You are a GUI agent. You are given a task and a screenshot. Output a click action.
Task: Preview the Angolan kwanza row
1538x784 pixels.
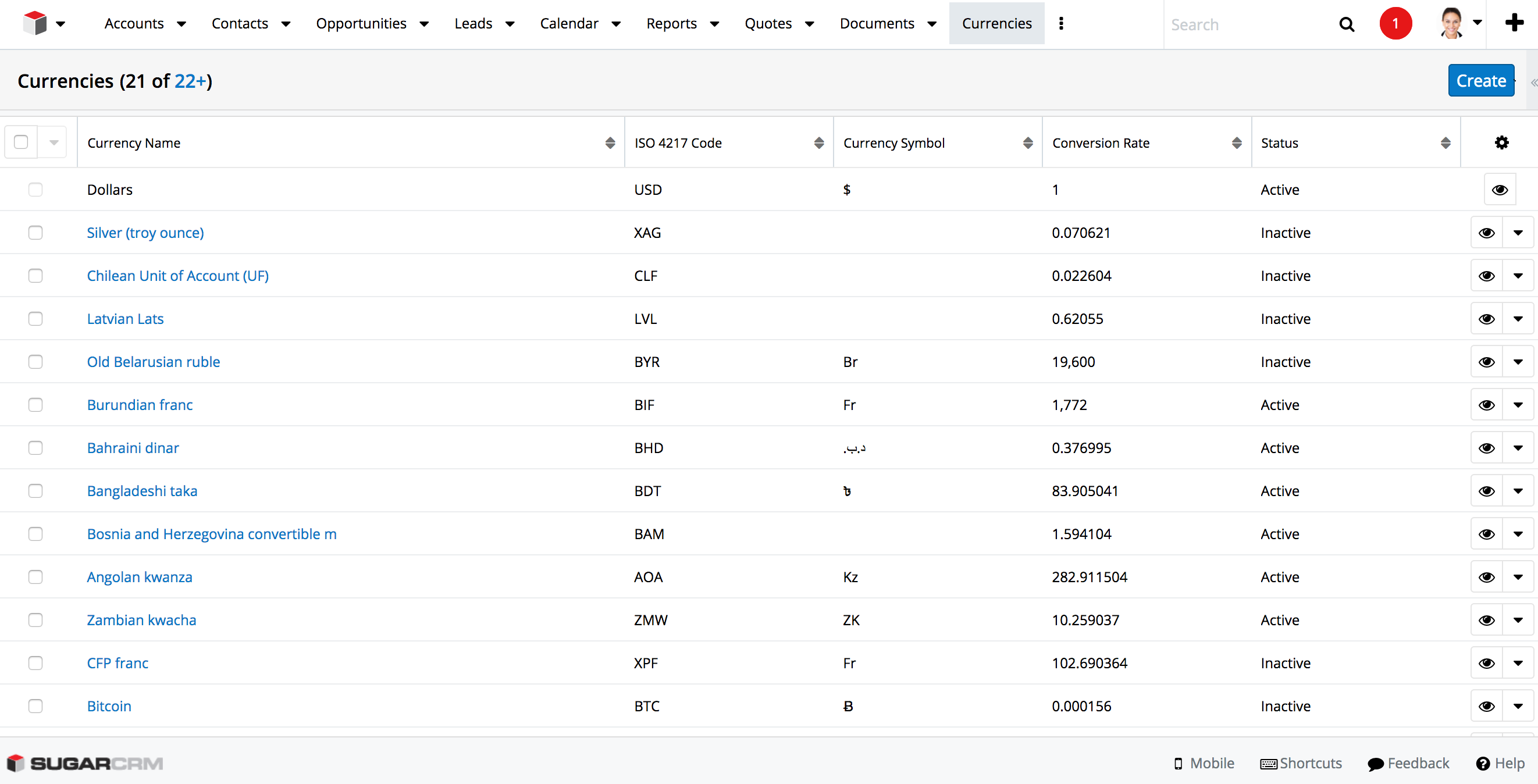[1486, 577]
